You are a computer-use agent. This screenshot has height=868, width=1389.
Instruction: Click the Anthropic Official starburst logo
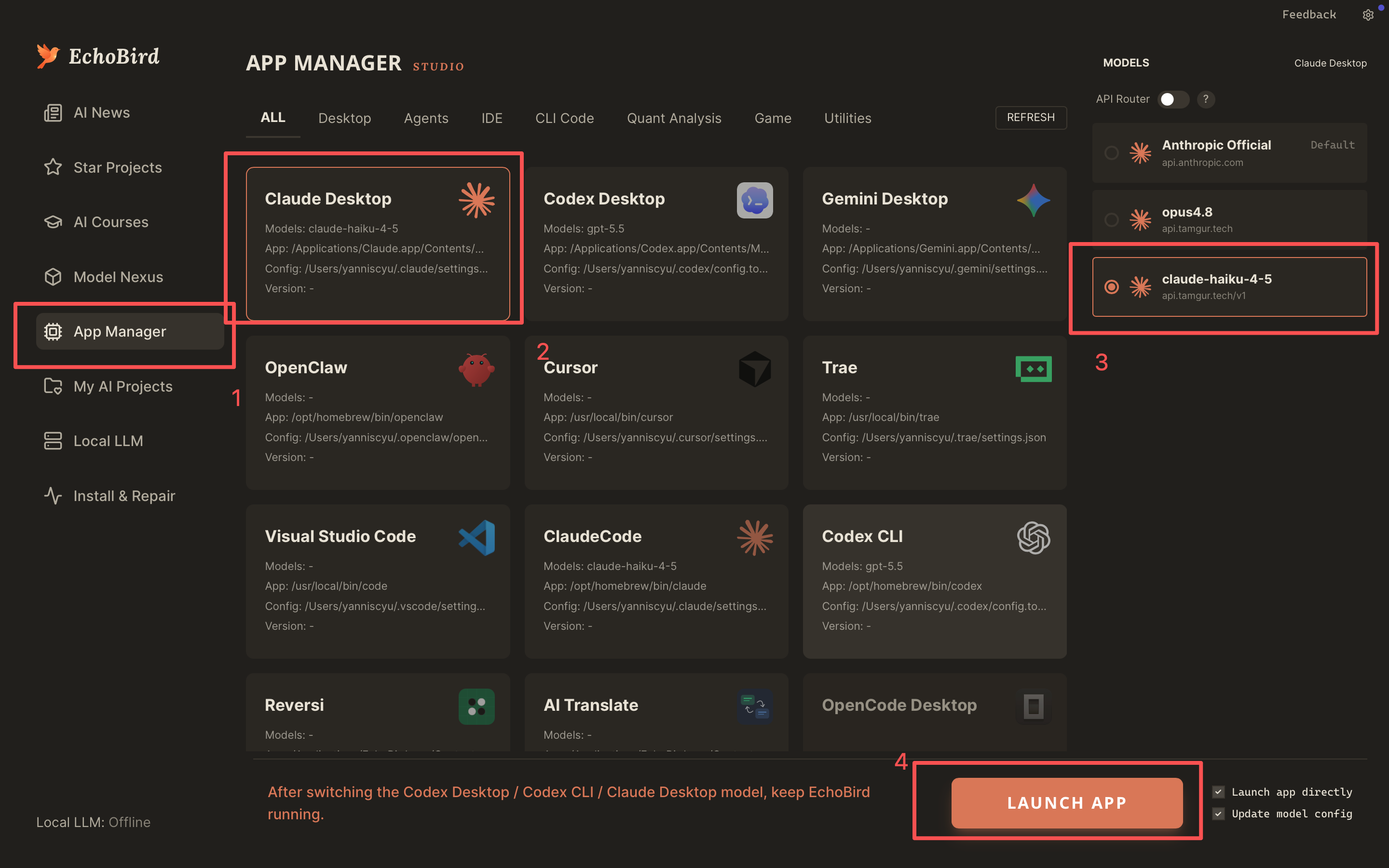coord(1141,153)
